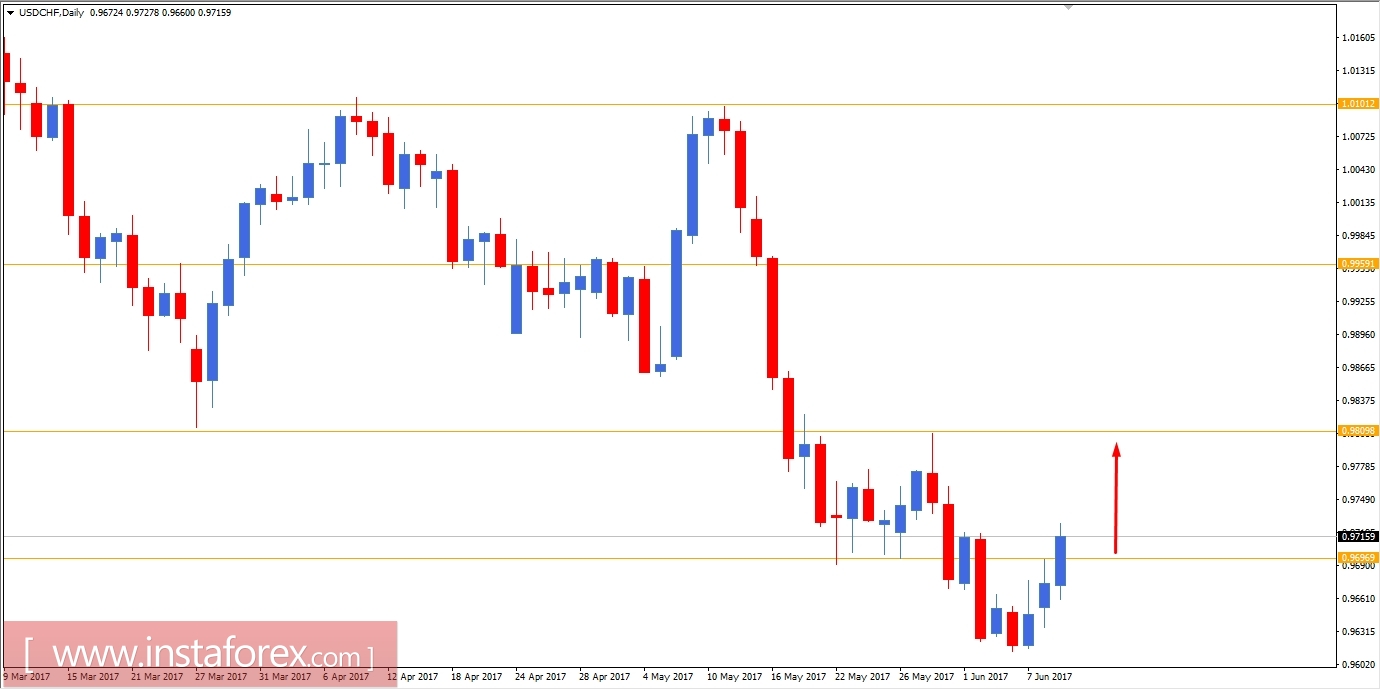Click the current price tag 0.97159

(x=1356, y=537)
